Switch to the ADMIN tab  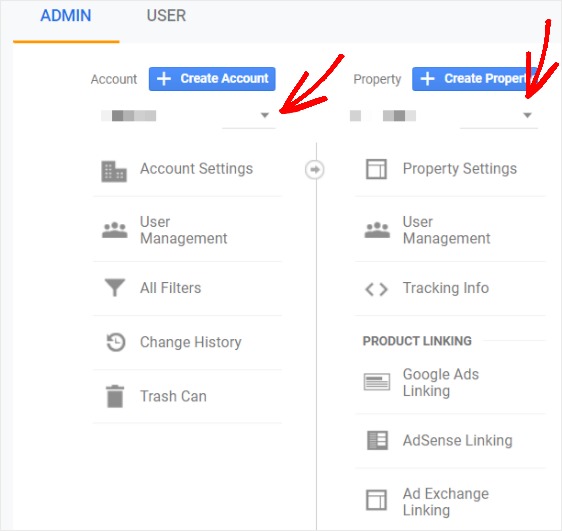pyautogui.click(x=66, y=16)
